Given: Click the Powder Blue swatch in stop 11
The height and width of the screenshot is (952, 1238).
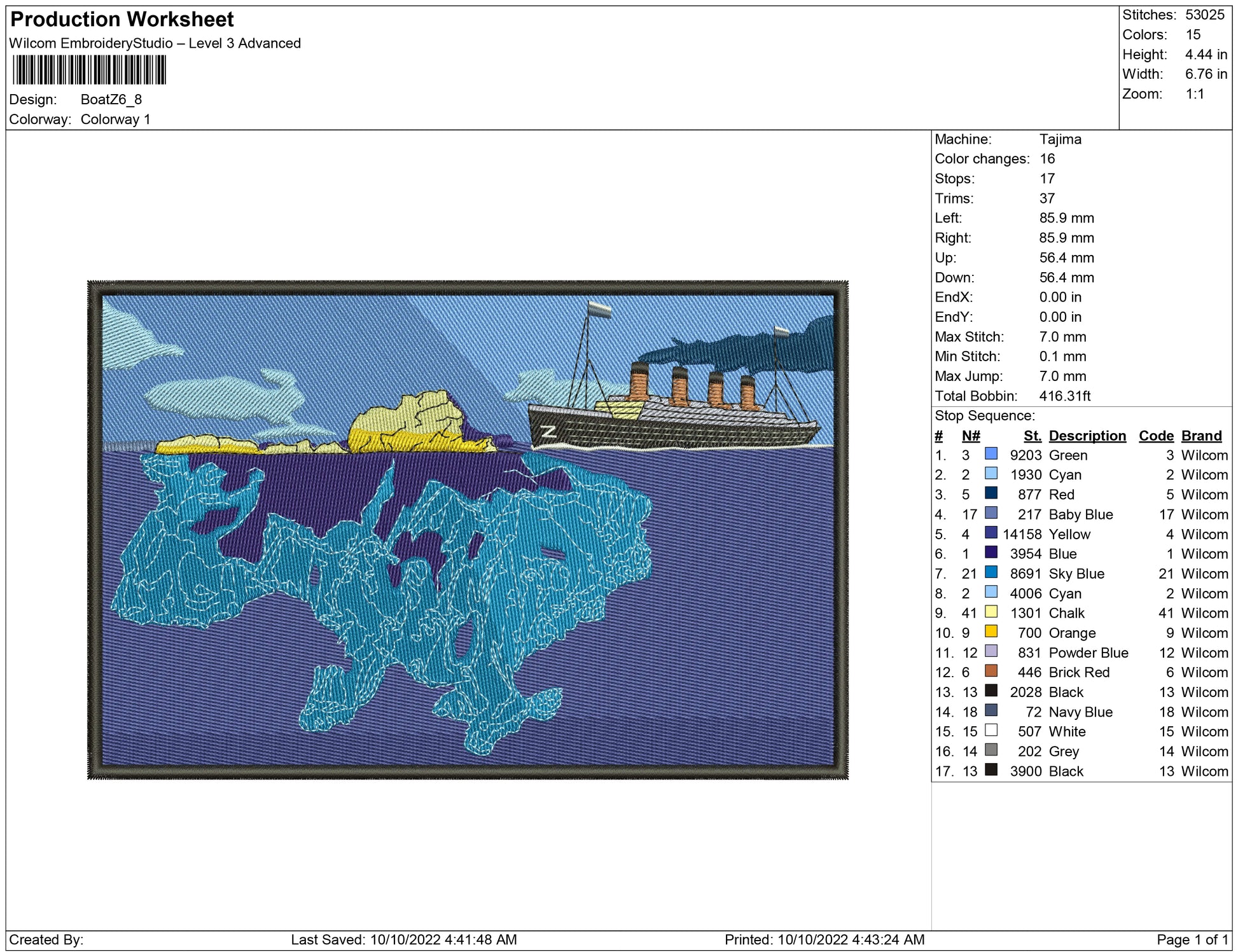Looking at the screenshot, I should click(x=991, y=651).
